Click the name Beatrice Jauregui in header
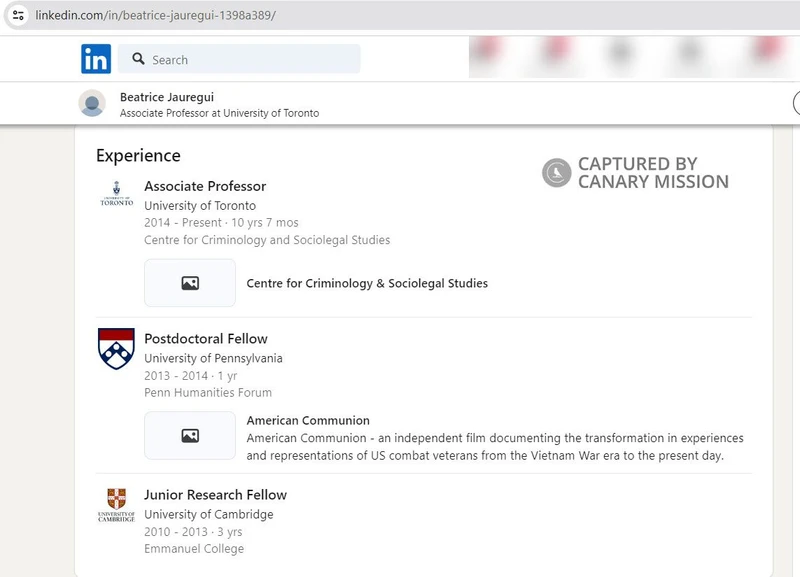 click(167, 97)
